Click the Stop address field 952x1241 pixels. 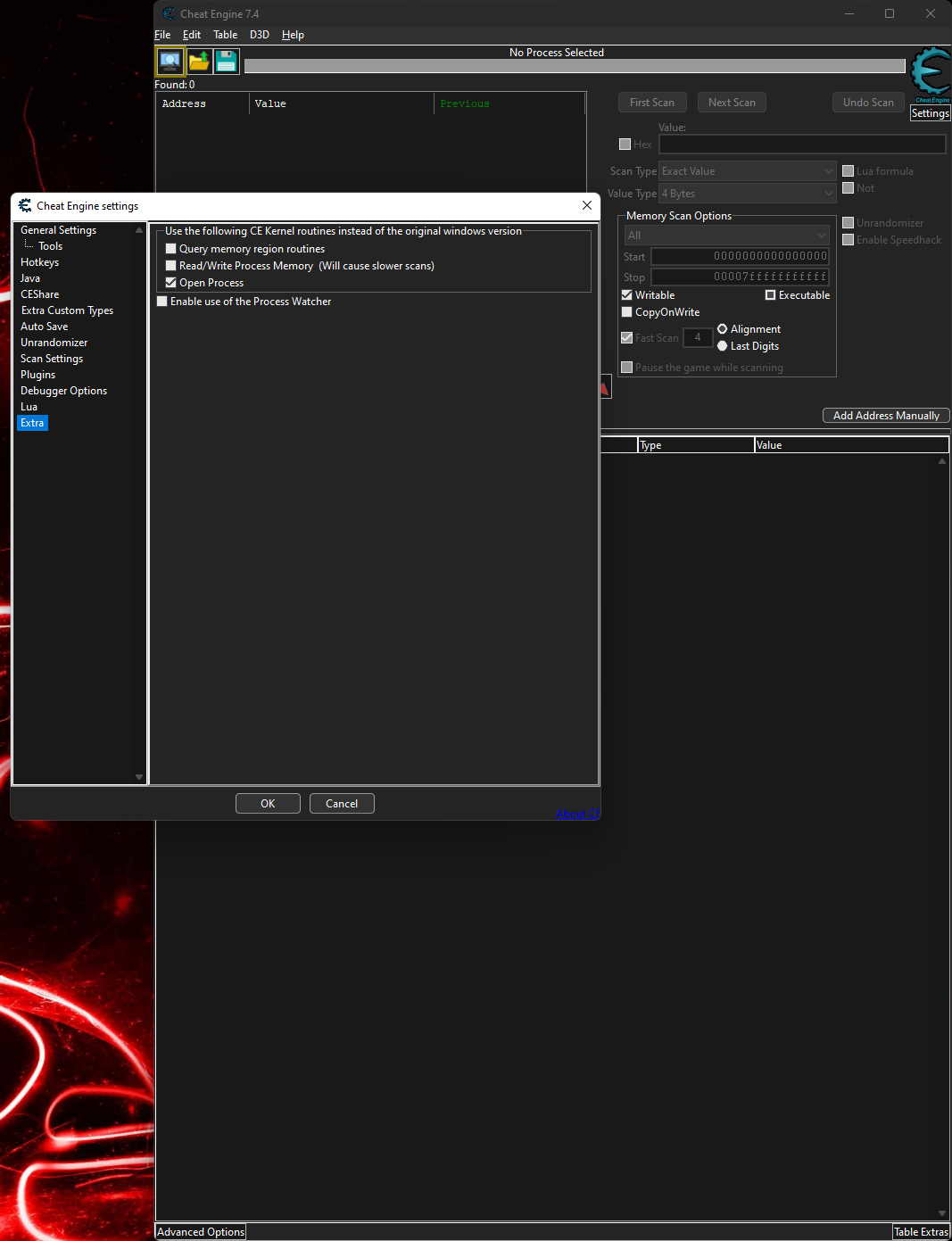[741, 277]
